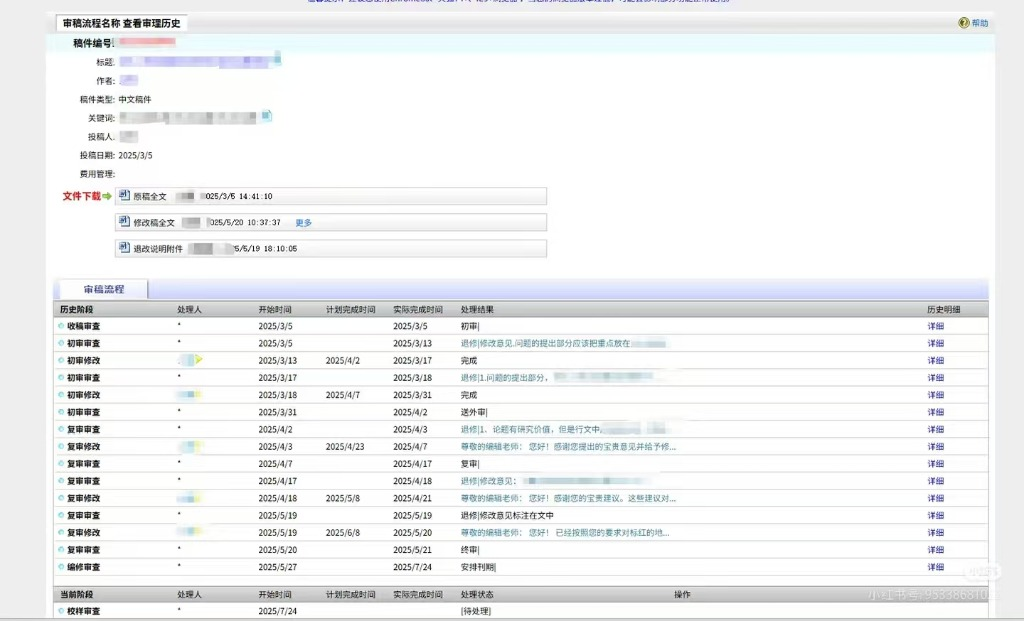
Task: Open 详细 for the 初审修改 row dated 2025/3/13
Action: click(935, 360)
